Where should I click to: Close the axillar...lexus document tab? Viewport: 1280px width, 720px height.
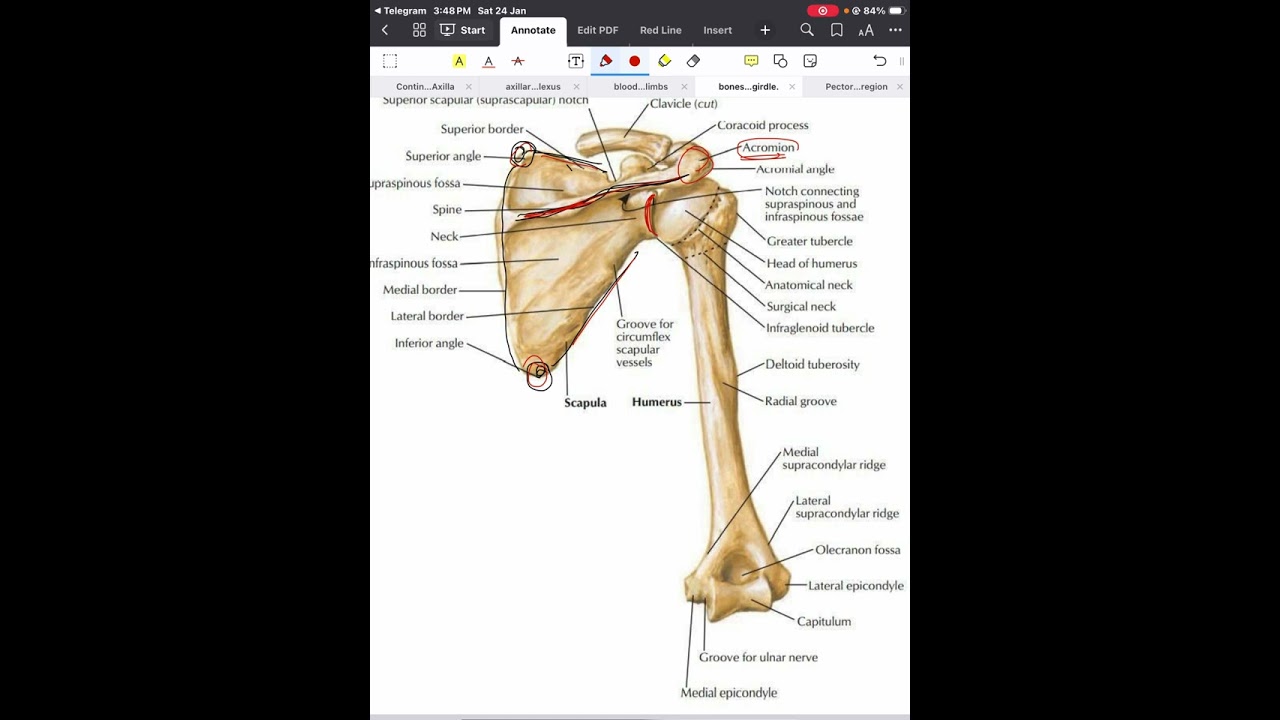(577, 87)
